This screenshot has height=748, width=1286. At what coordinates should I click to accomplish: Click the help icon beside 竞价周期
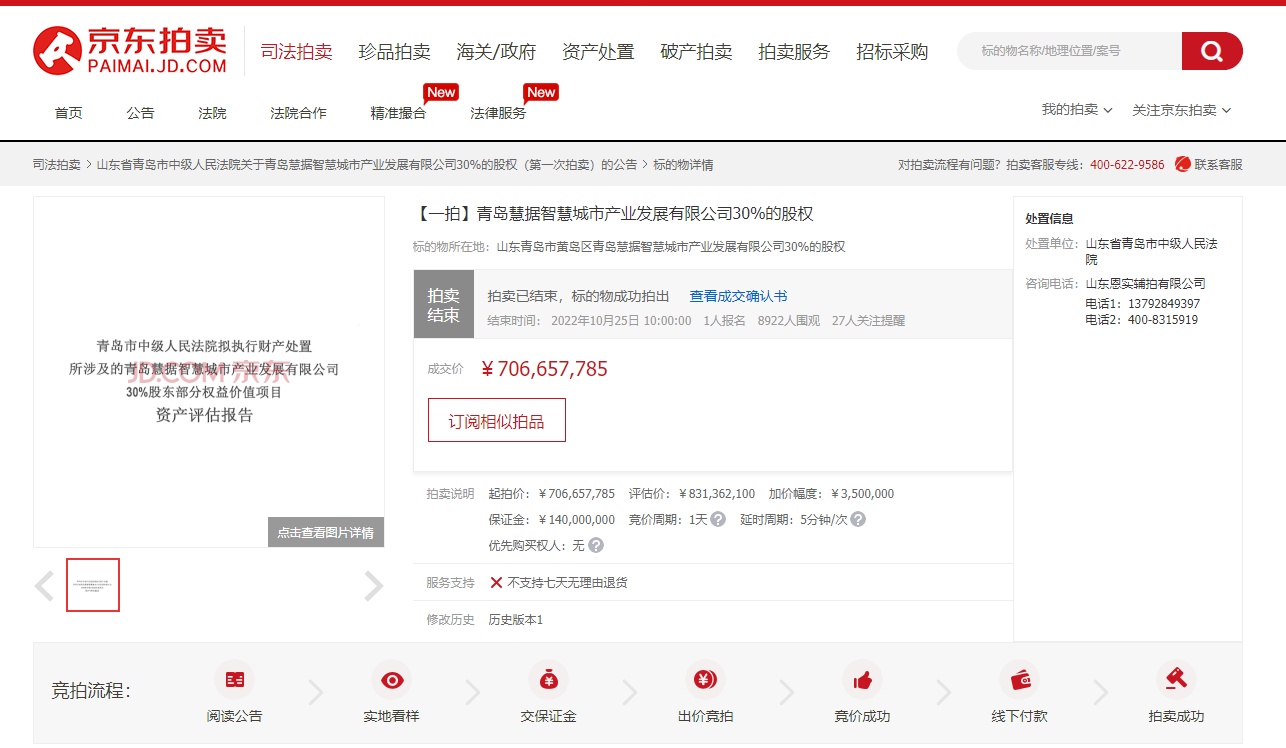coord(718,519)
